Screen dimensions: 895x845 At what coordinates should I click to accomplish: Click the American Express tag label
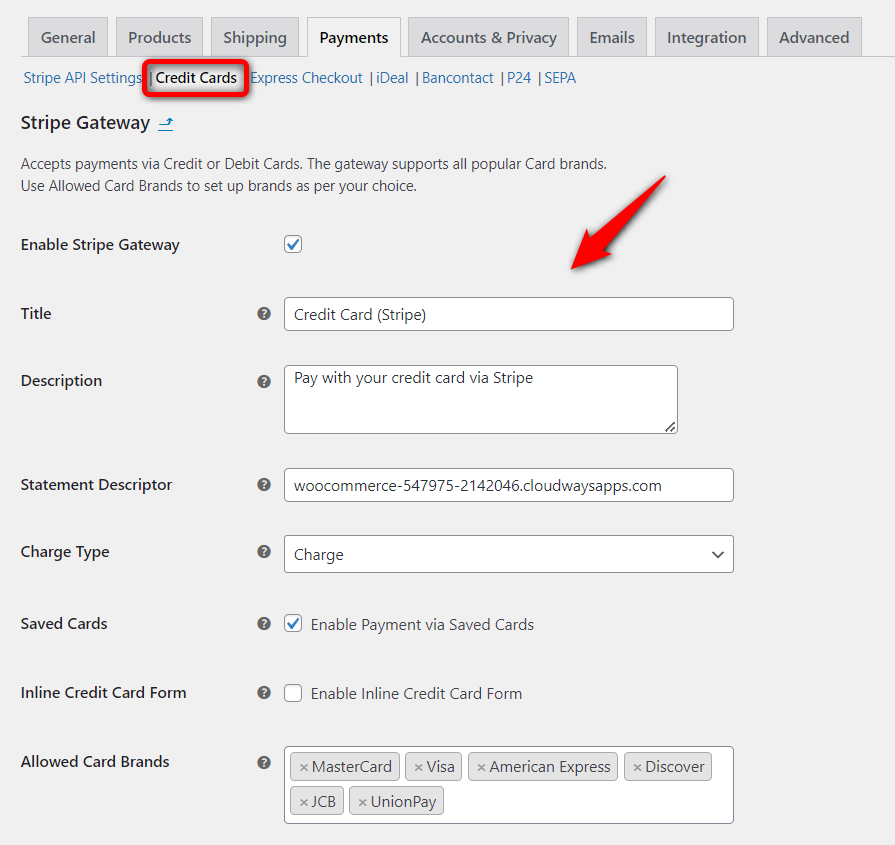550,767
